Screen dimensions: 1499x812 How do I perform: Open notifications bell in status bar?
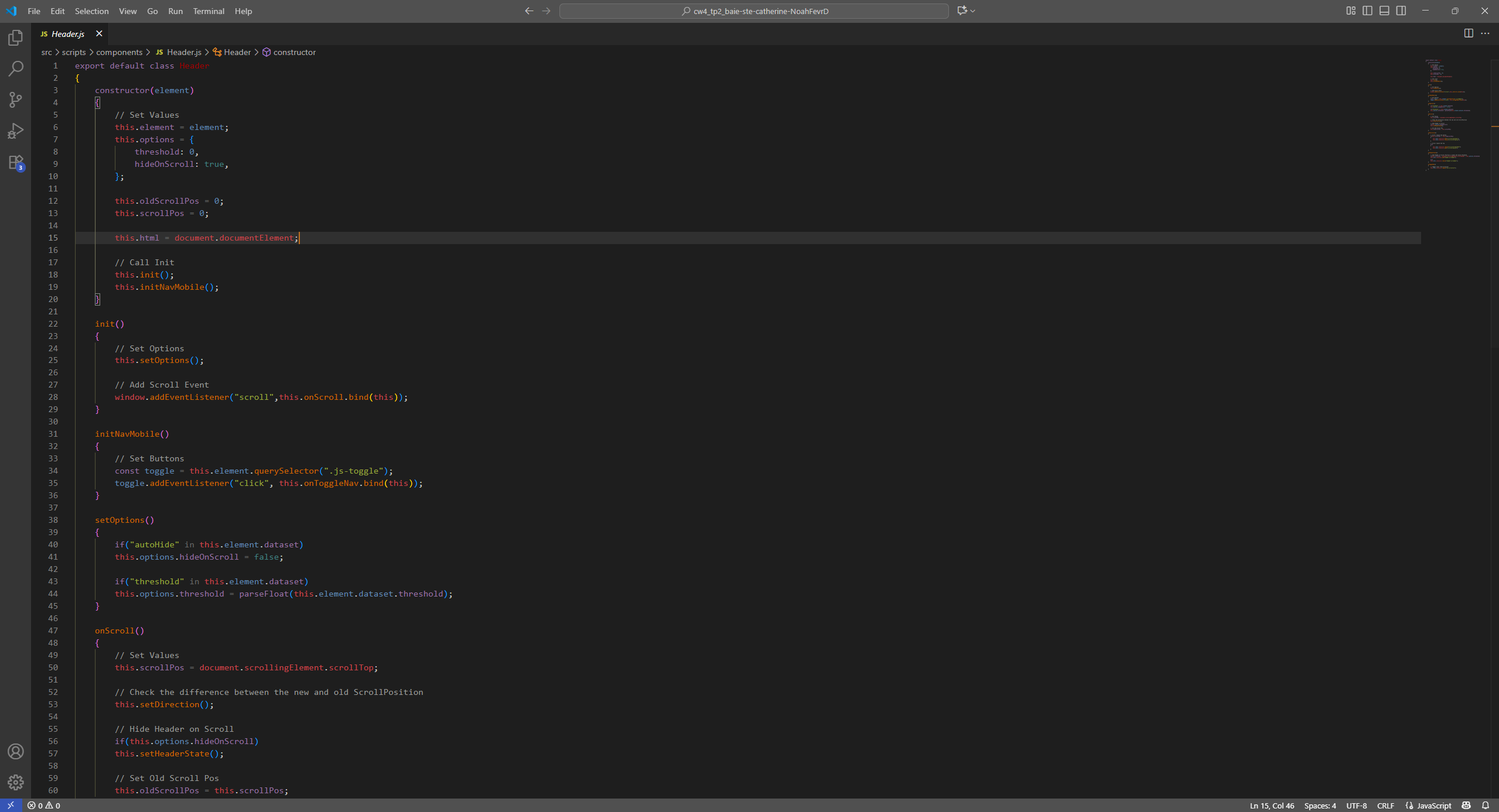click(1485, 806)
